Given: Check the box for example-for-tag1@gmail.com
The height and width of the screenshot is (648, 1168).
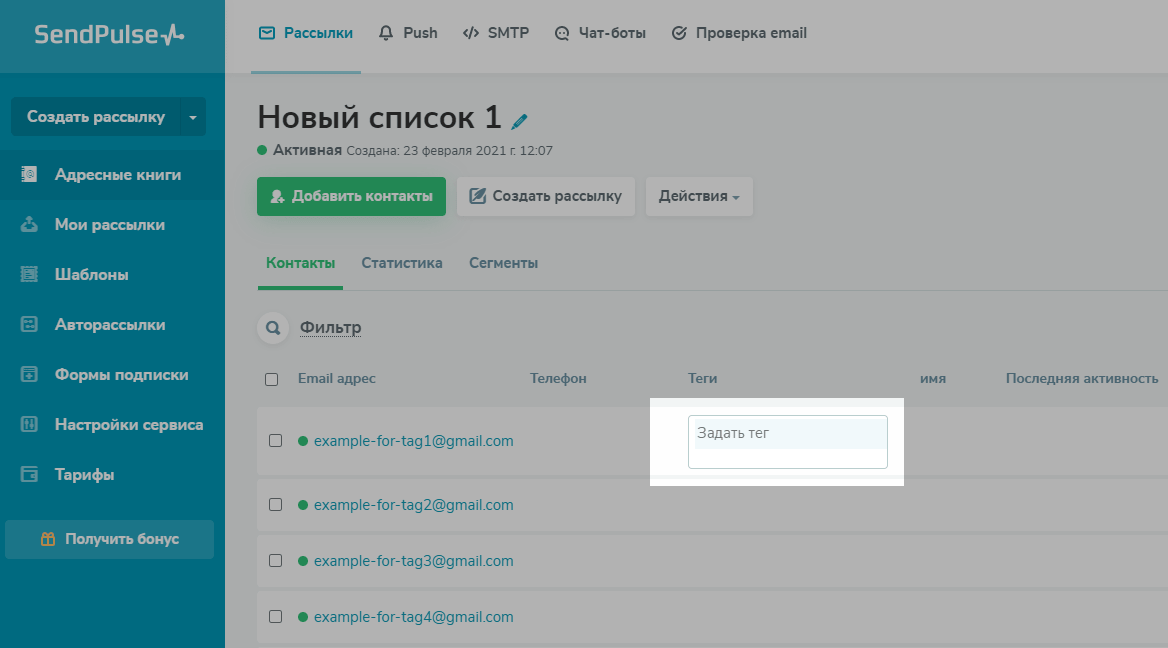Looking at the screenshot, I should click(x=276, y=440).
